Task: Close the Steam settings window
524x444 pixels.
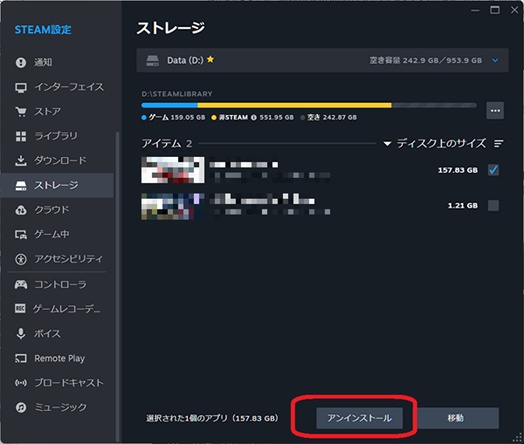Action: tap(515, 10)
